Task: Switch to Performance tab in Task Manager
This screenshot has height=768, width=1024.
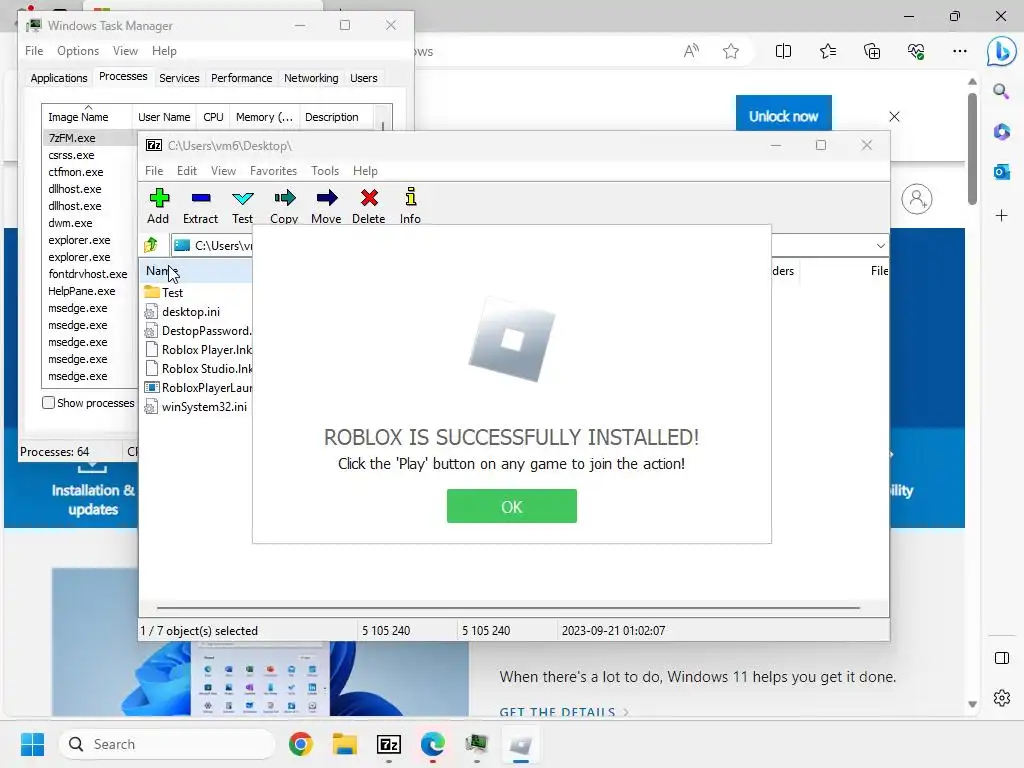Action: 241,78
